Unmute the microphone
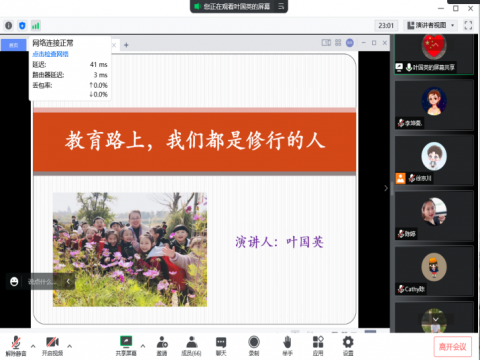480x360 pixels. coord(16,346)
